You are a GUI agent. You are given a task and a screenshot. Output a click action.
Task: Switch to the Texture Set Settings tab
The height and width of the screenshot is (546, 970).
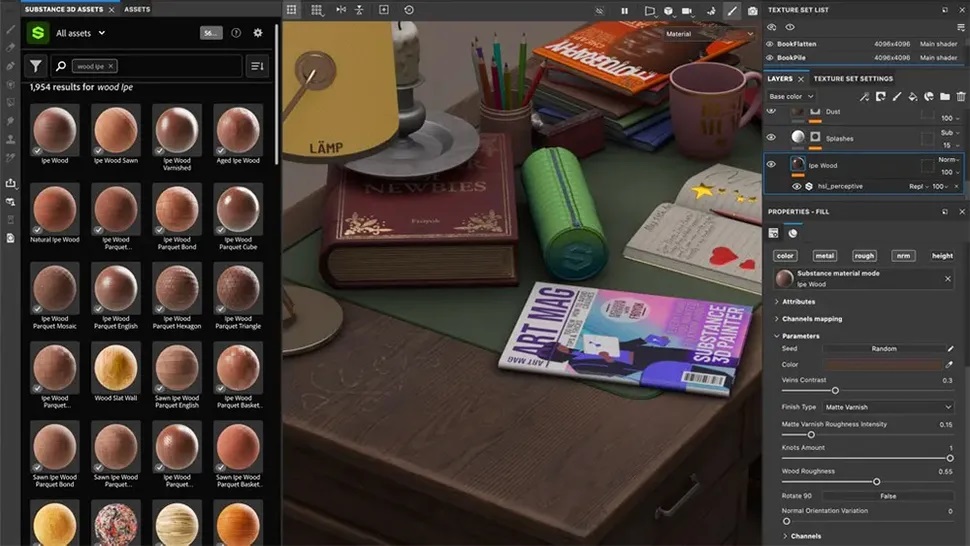852,79
